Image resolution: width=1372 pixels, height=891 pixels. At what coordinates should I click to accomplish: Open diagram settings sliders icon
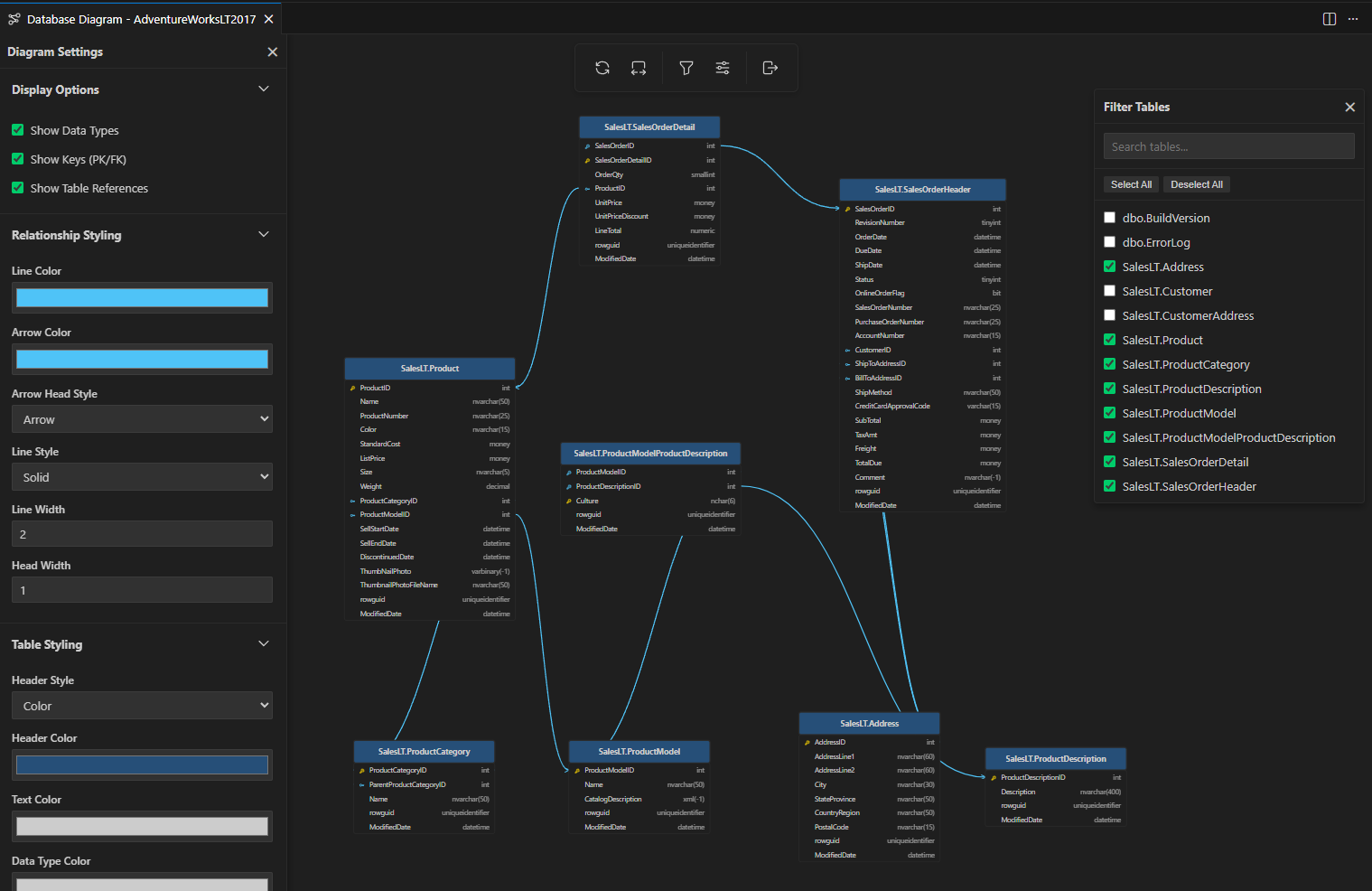click(723, 68)
